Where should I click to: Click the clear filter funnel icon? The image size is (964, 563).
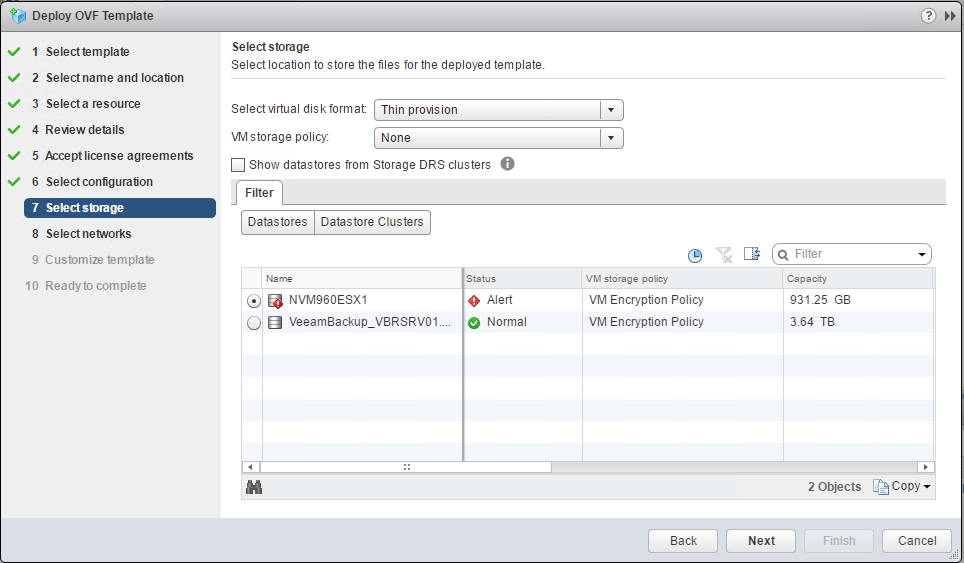coord(724,254)
